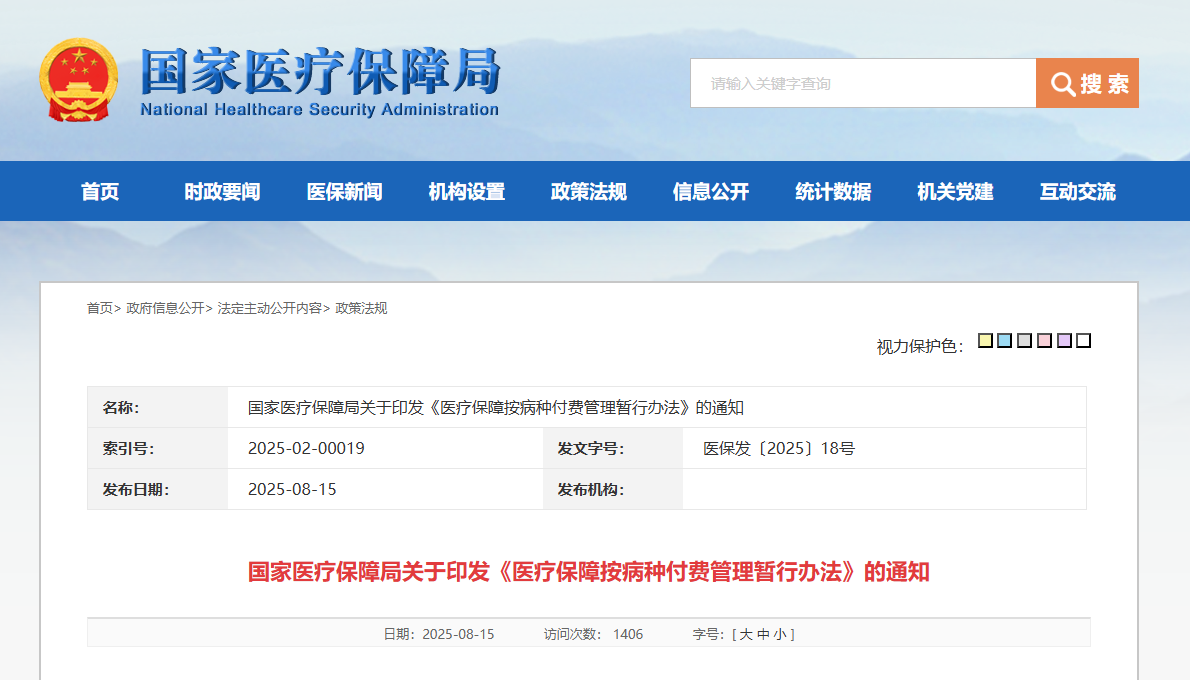
Task: Open the 信息公开 navigation item
Action: [x=712, y=191]
